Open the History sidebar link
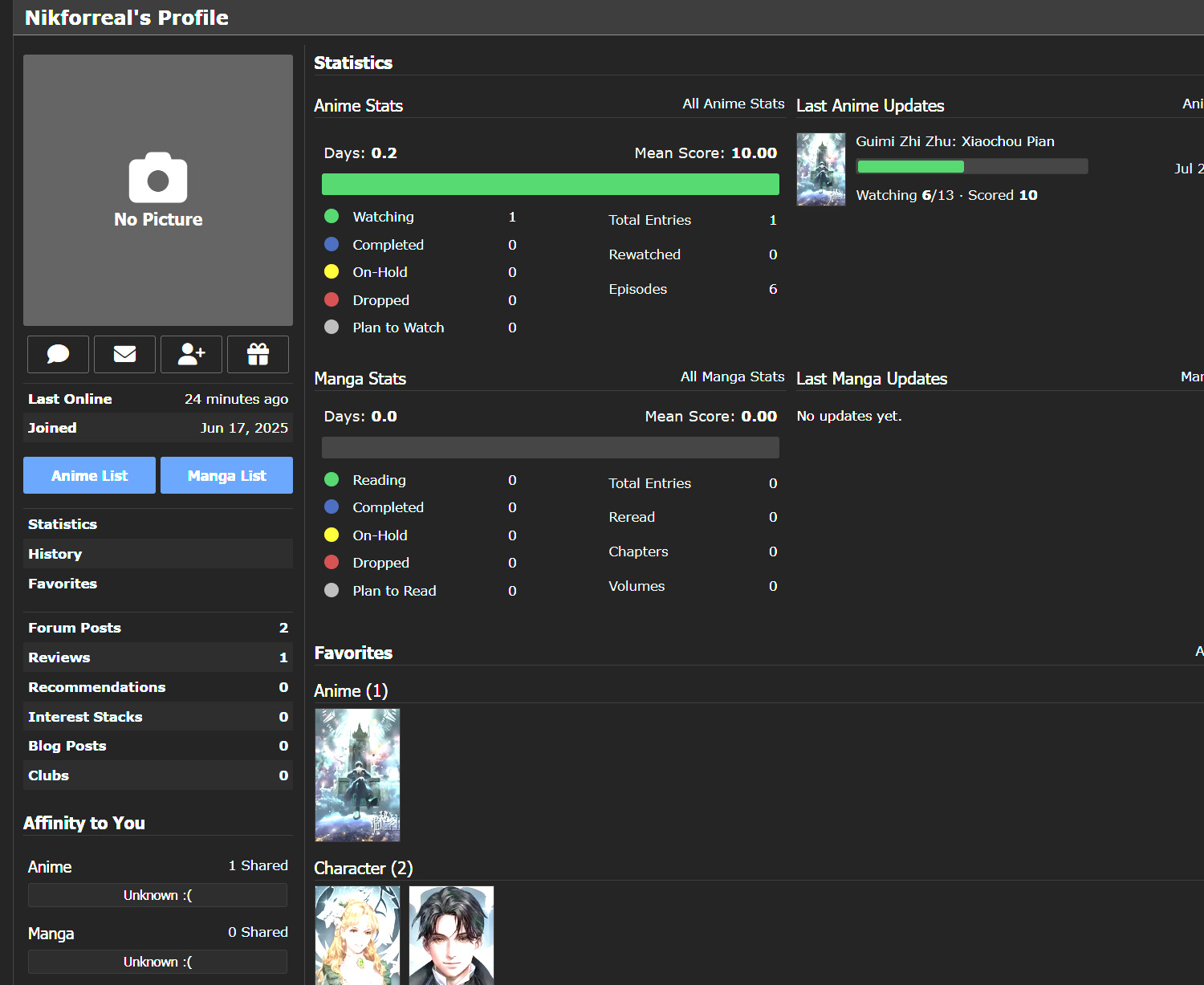Screen dimensions: 1204x985 pos(55,554)
